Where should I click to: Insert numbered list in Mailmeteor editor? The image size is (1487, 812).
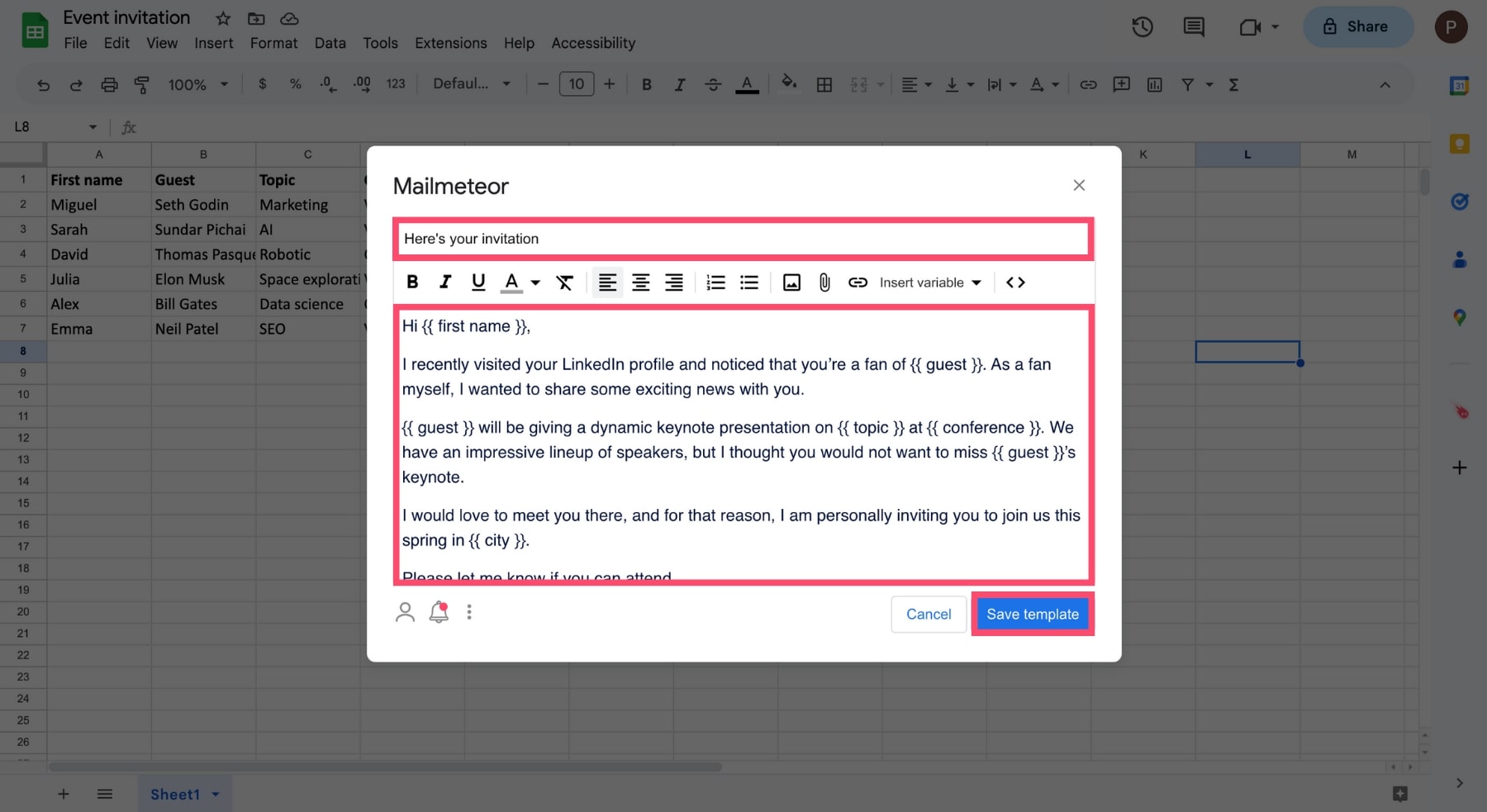[x=715, y=283]
